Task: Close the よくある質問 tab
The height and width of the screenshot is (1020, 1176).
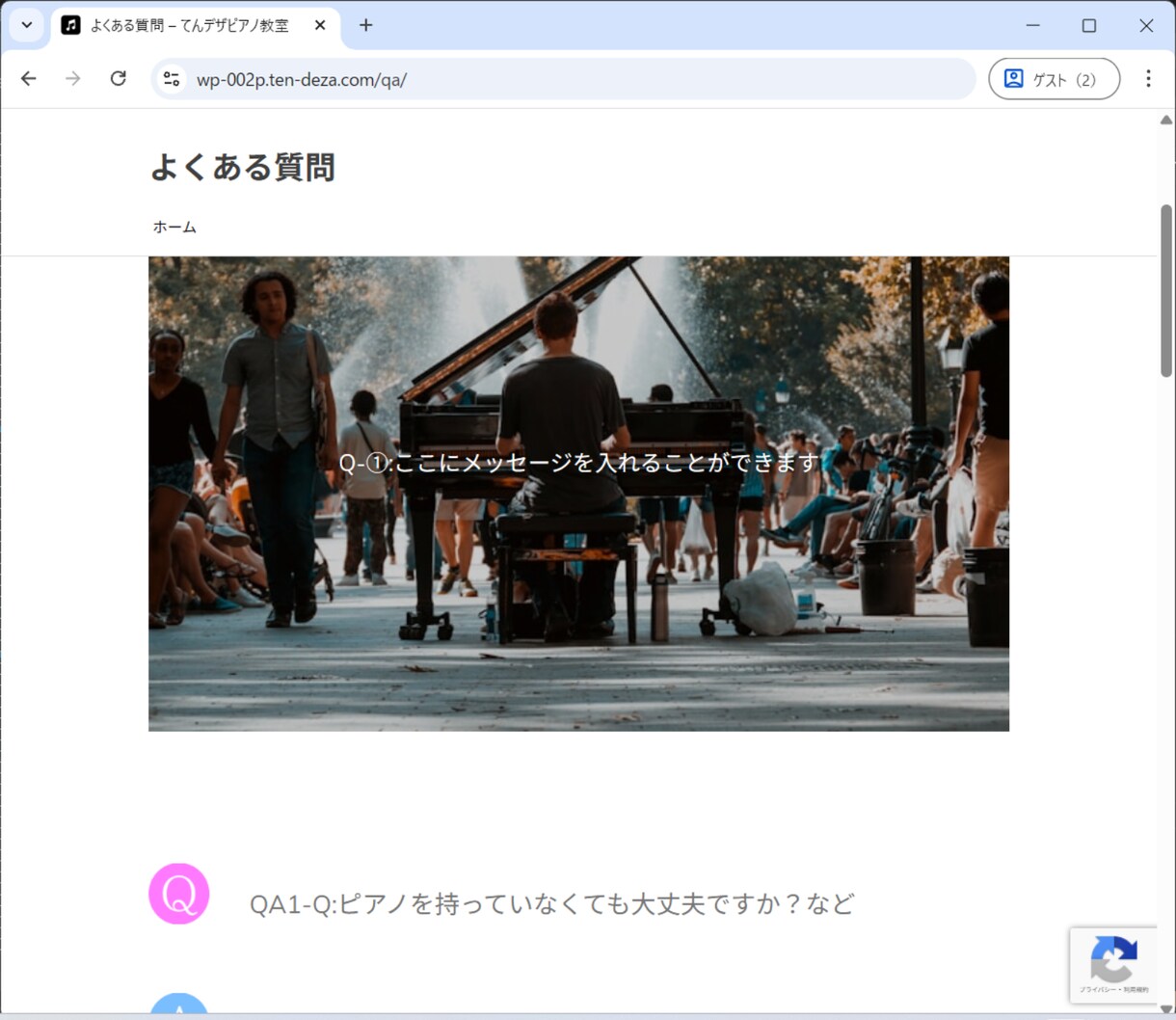Action: click(x=320, y=26)
